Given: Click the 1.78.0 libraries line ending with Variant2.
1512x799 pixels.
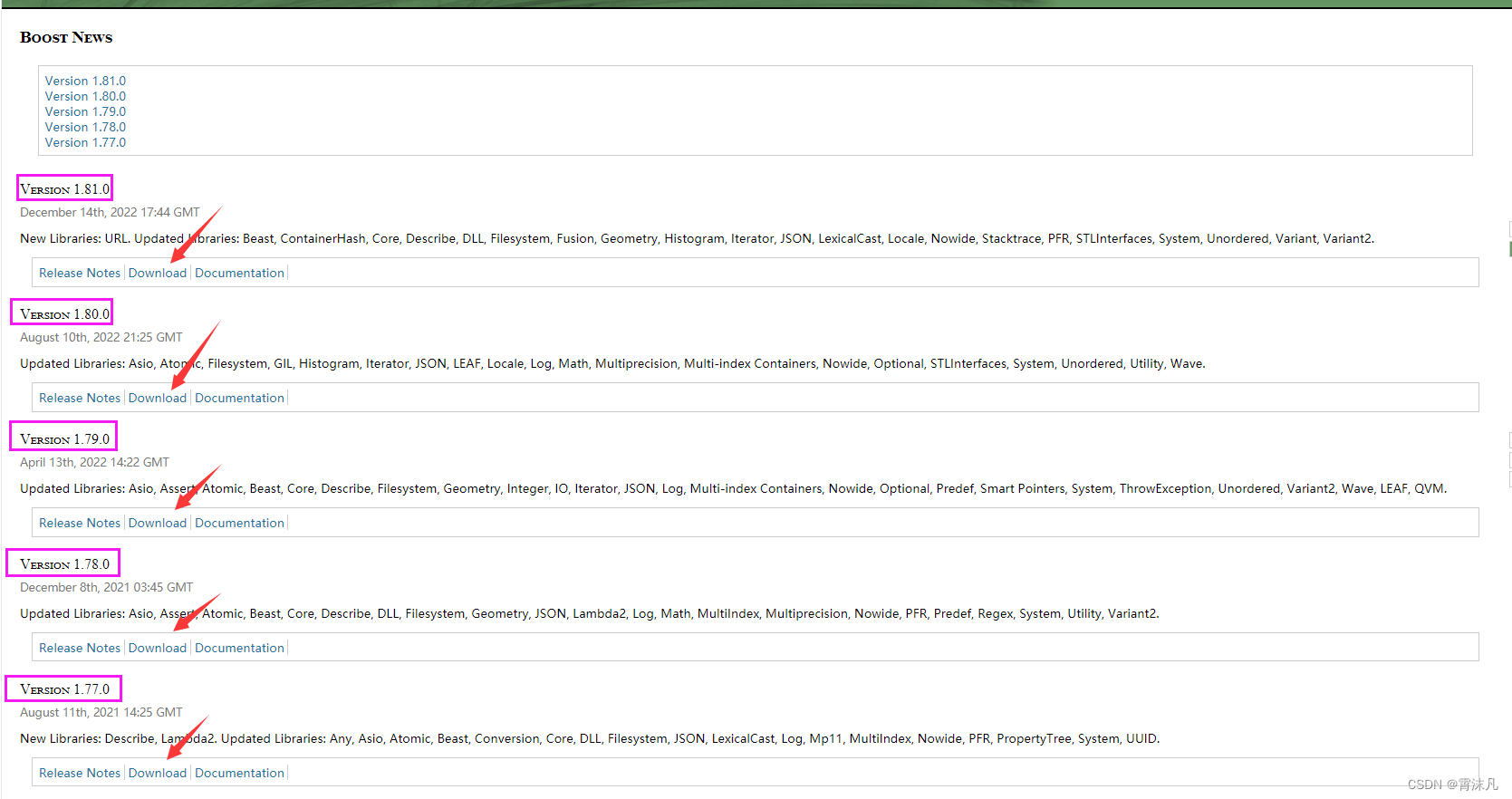Looking at the screenshot, I should pos(590,613).
